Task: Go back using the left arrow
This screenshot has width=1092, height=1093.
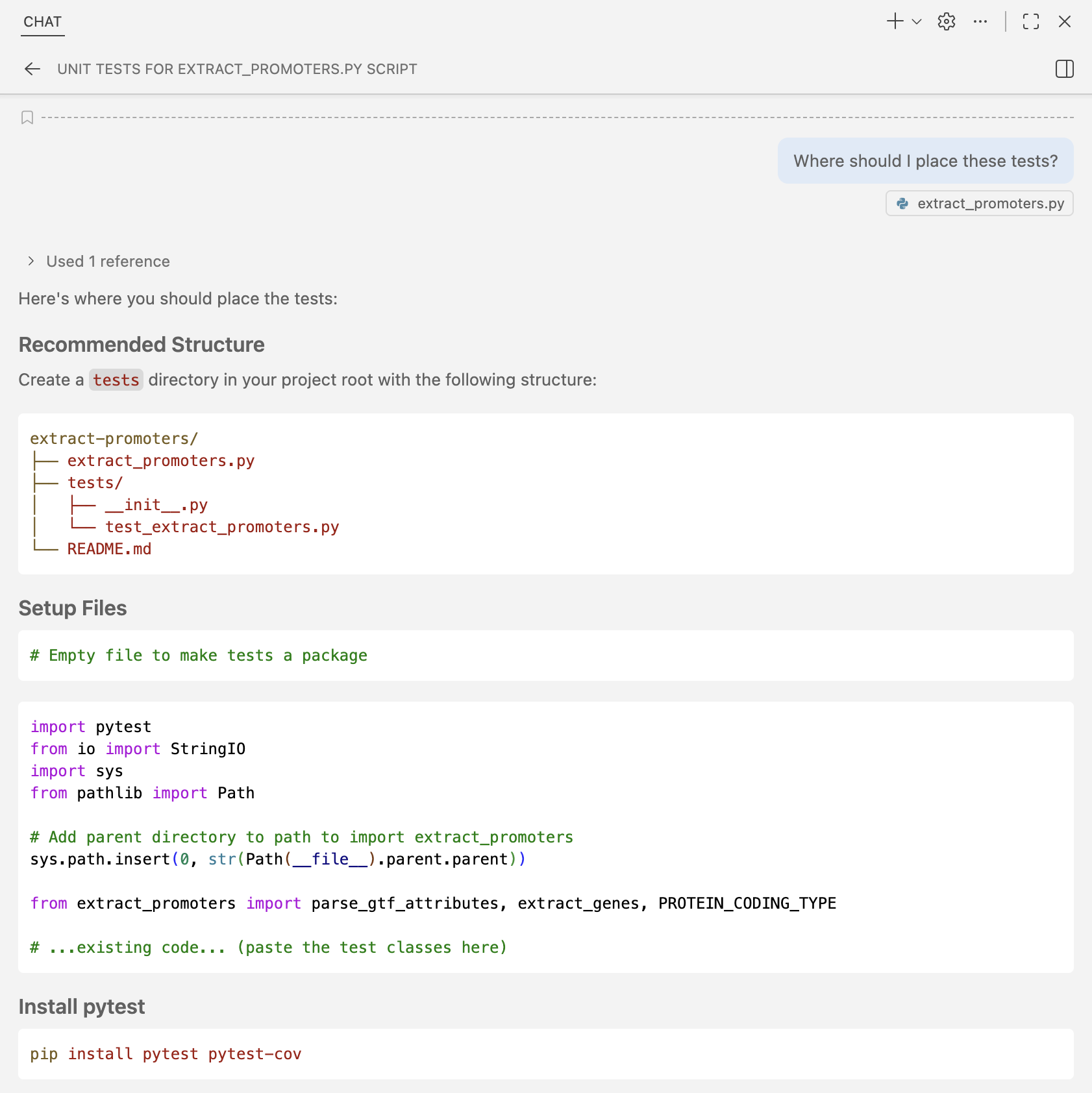Action: (x=32, y=69)
